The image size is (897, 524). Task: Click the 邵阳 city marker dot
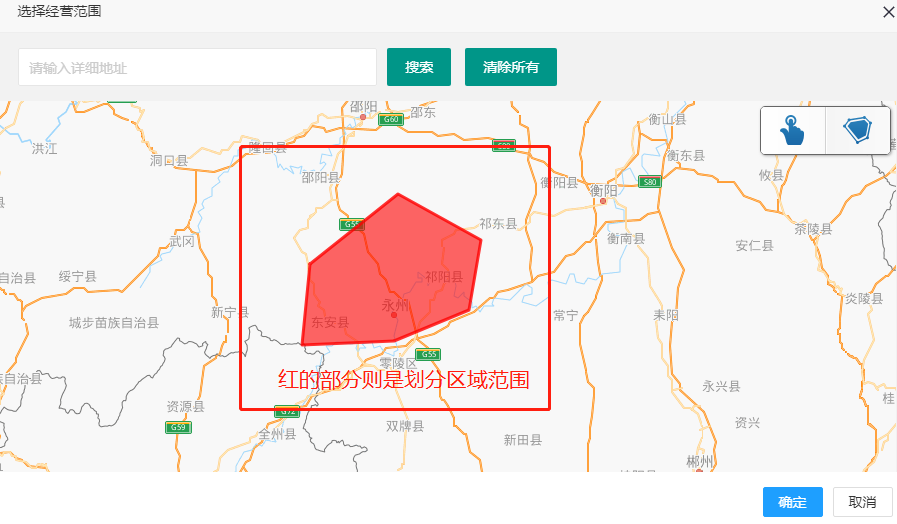click(363, 117)
